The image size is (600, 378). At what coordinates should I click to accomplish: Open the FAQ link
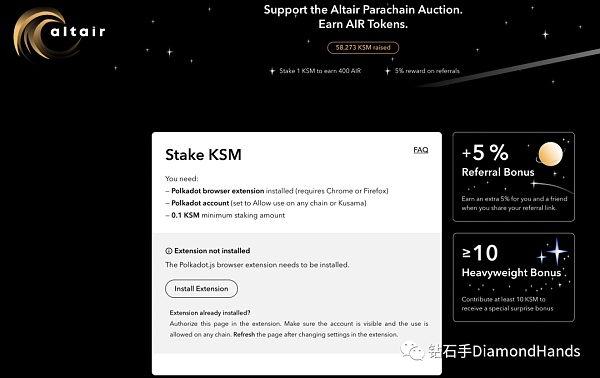(421, 150)
